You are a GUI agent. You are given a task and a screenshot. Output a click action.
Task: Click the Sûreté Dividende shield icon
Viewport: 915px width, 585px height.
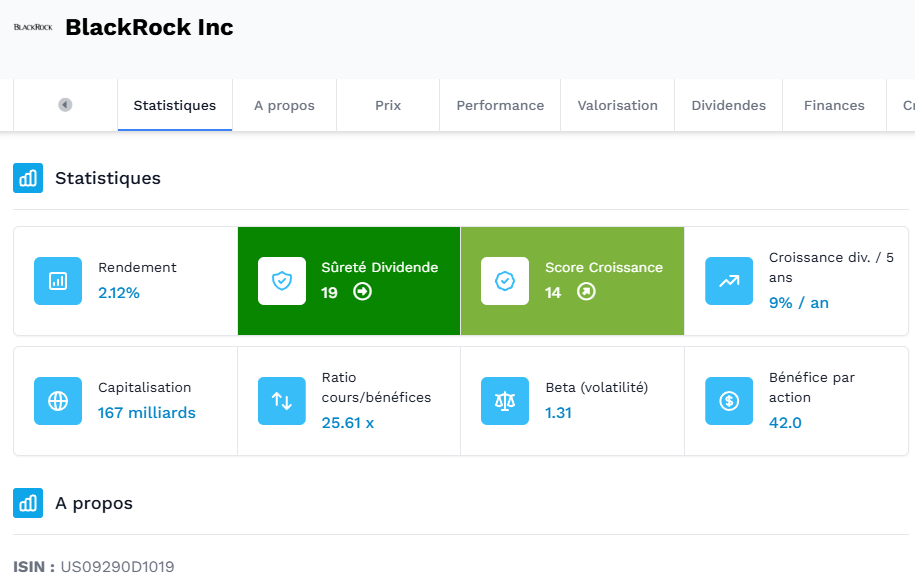point(282,281)
